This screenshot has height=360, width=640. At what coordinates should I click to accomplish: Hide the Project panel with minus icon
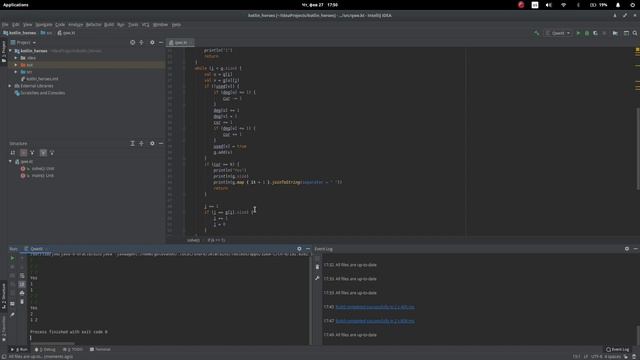(x=161, y=42)
